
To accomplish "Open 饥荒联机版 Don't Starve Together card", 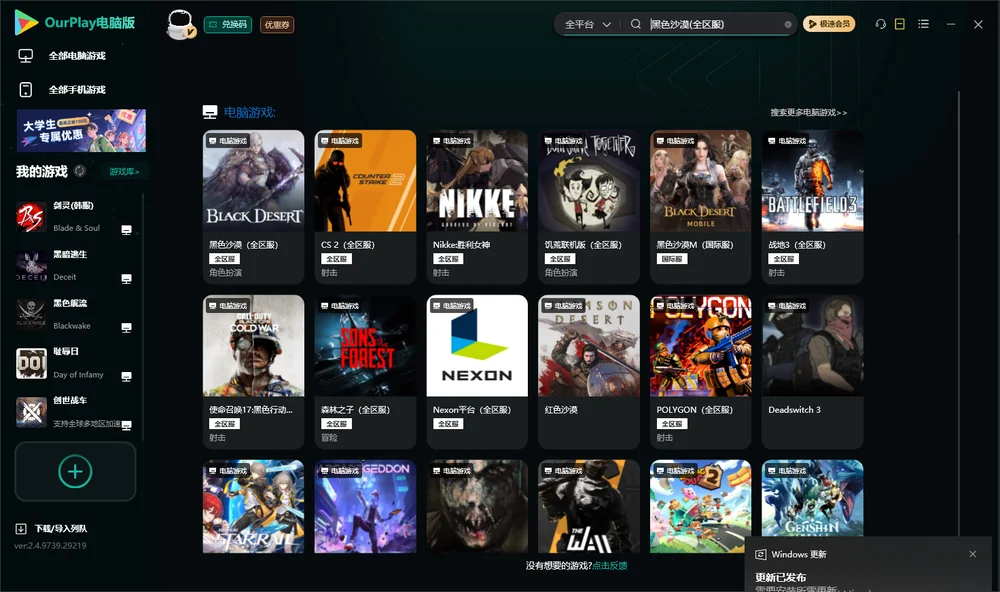I will 589,207.
